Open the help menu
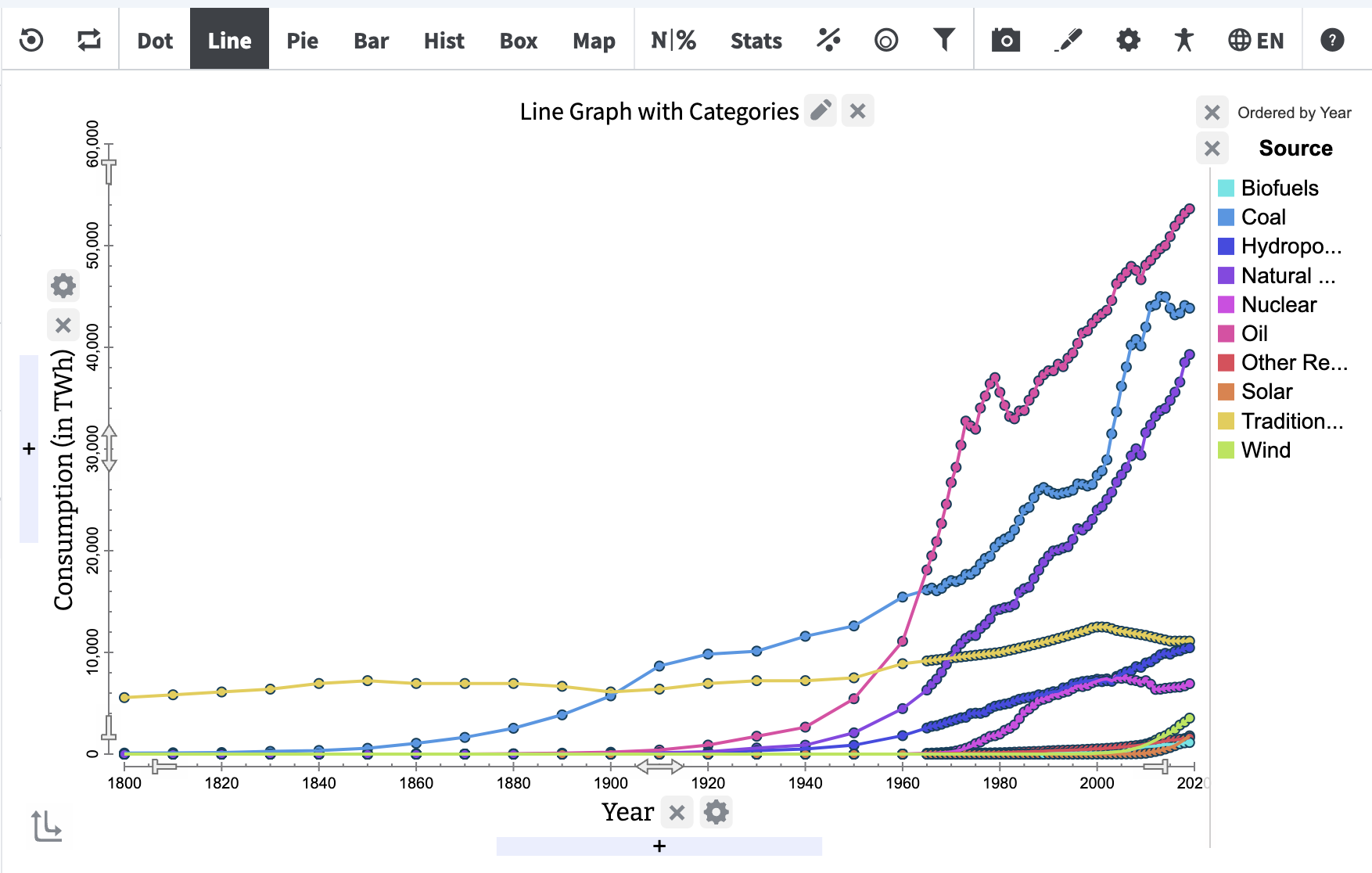Image resolution: width=1372 pixels, height=873 pixels. pos(1331,40)
